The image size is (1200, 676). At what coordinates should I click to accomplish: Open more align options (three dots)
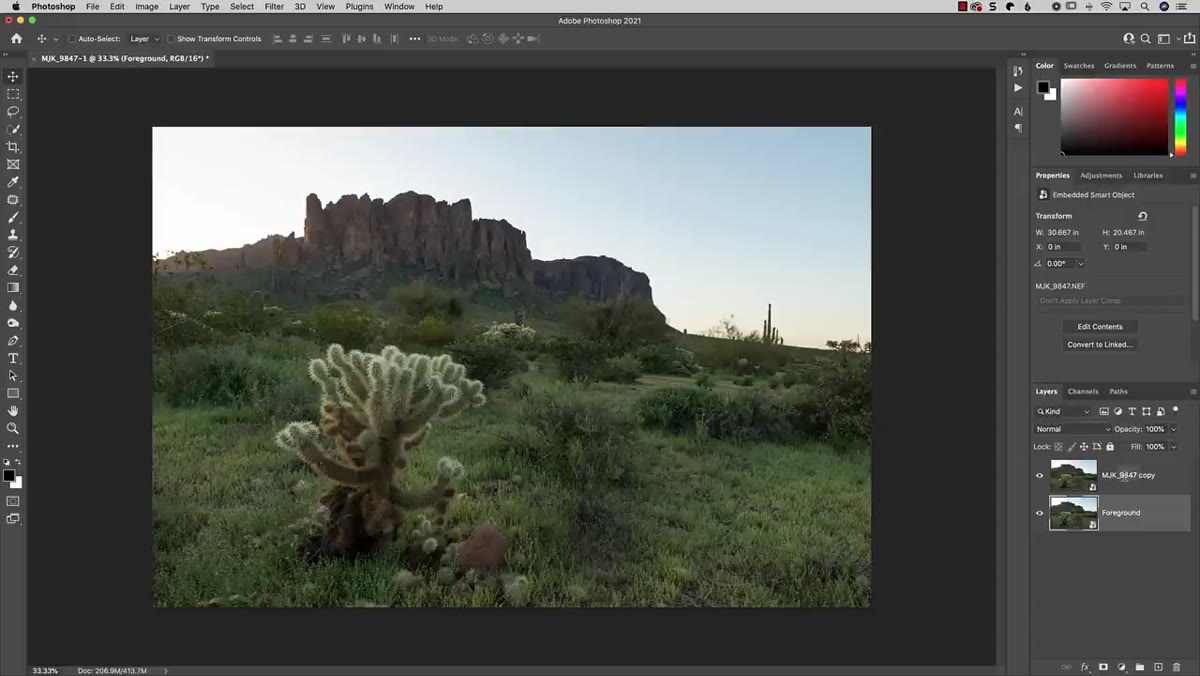(414, 39)
